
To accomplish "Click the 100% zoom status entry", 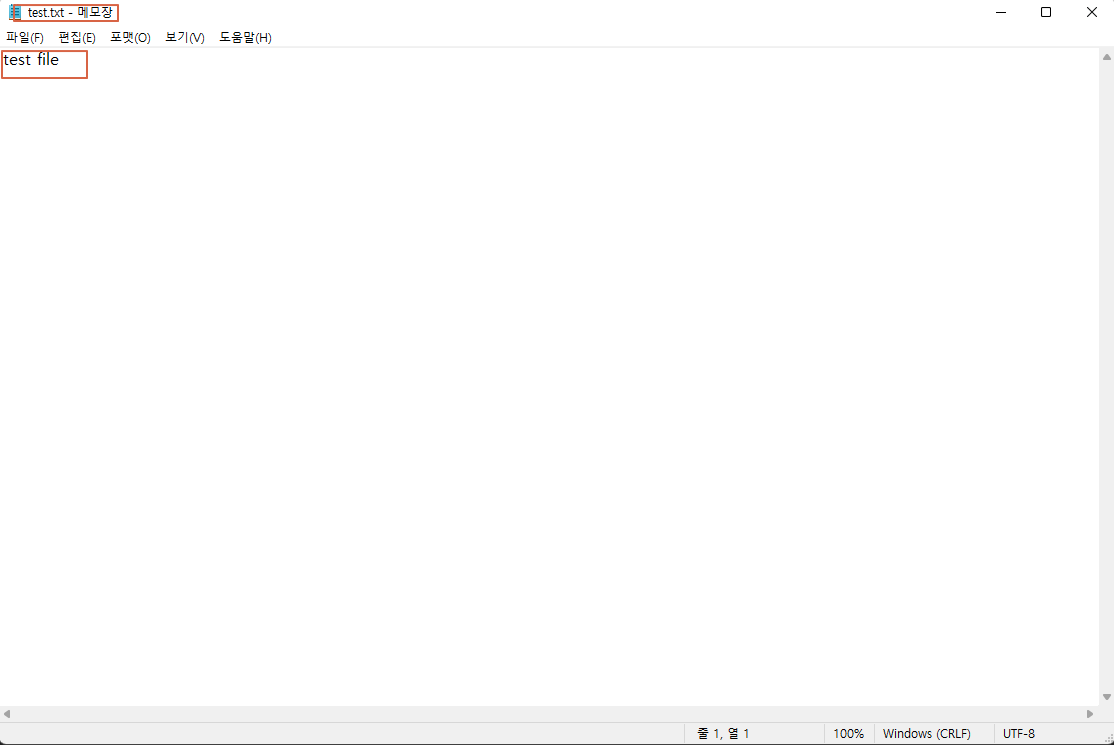I will [848, 734].
